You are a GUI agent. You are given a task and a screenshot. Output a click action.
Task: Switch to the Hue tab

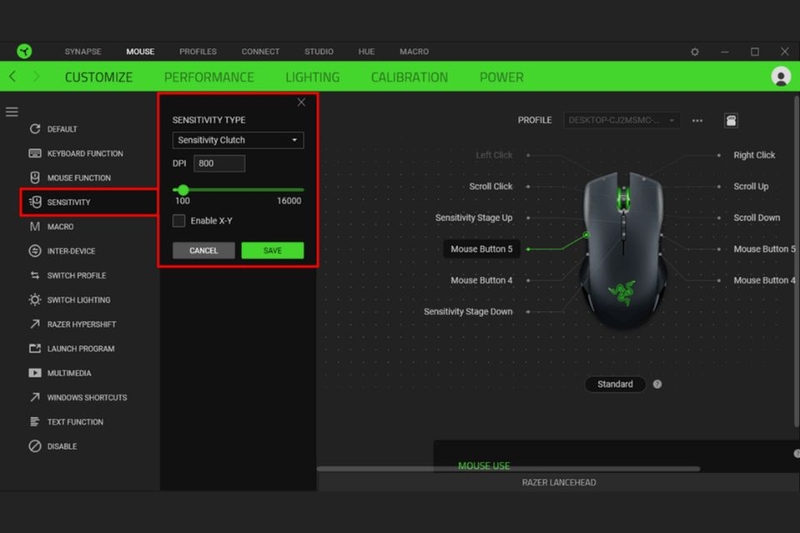(366, 52)
